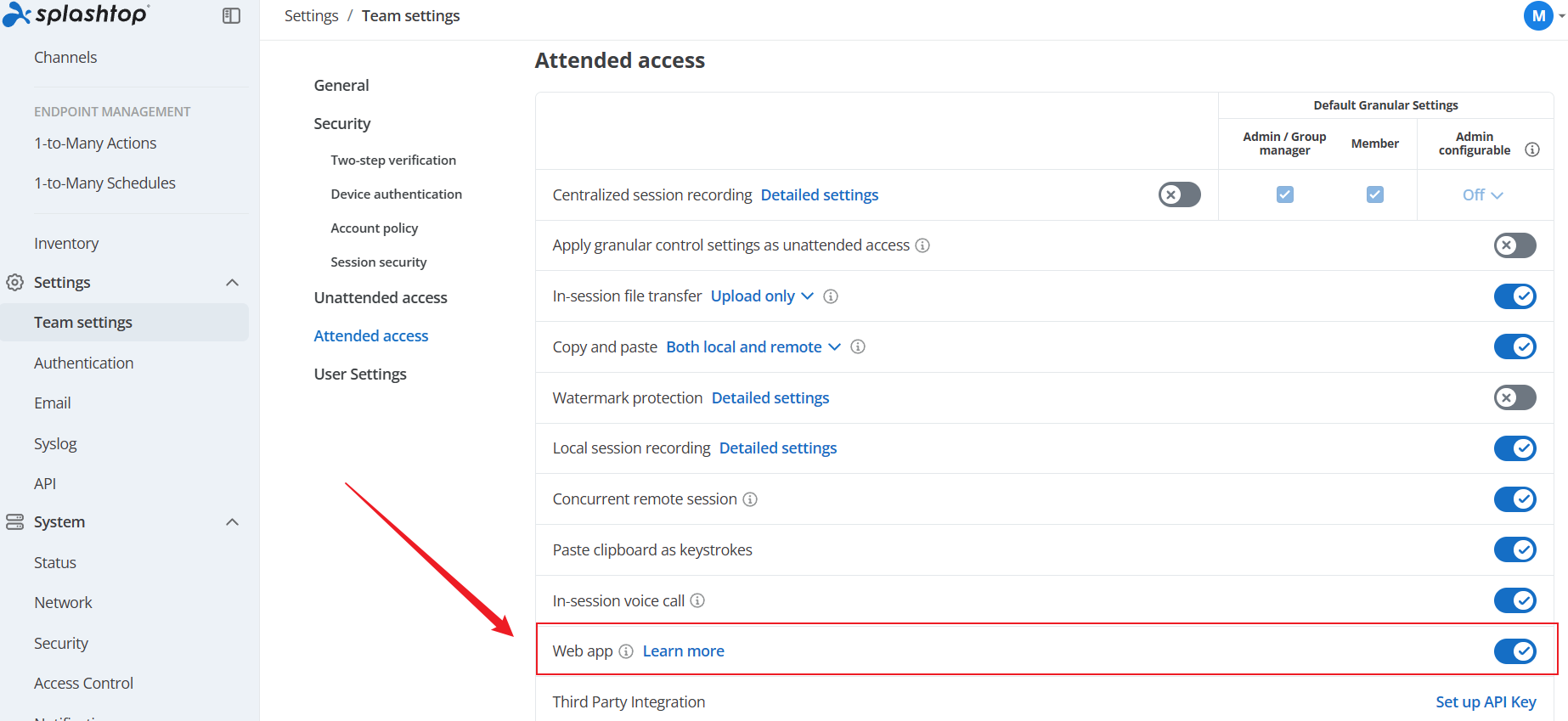The image size is (1568, 721).
Task: Click Settings in the breadcrumb
Action: (311, 16)
